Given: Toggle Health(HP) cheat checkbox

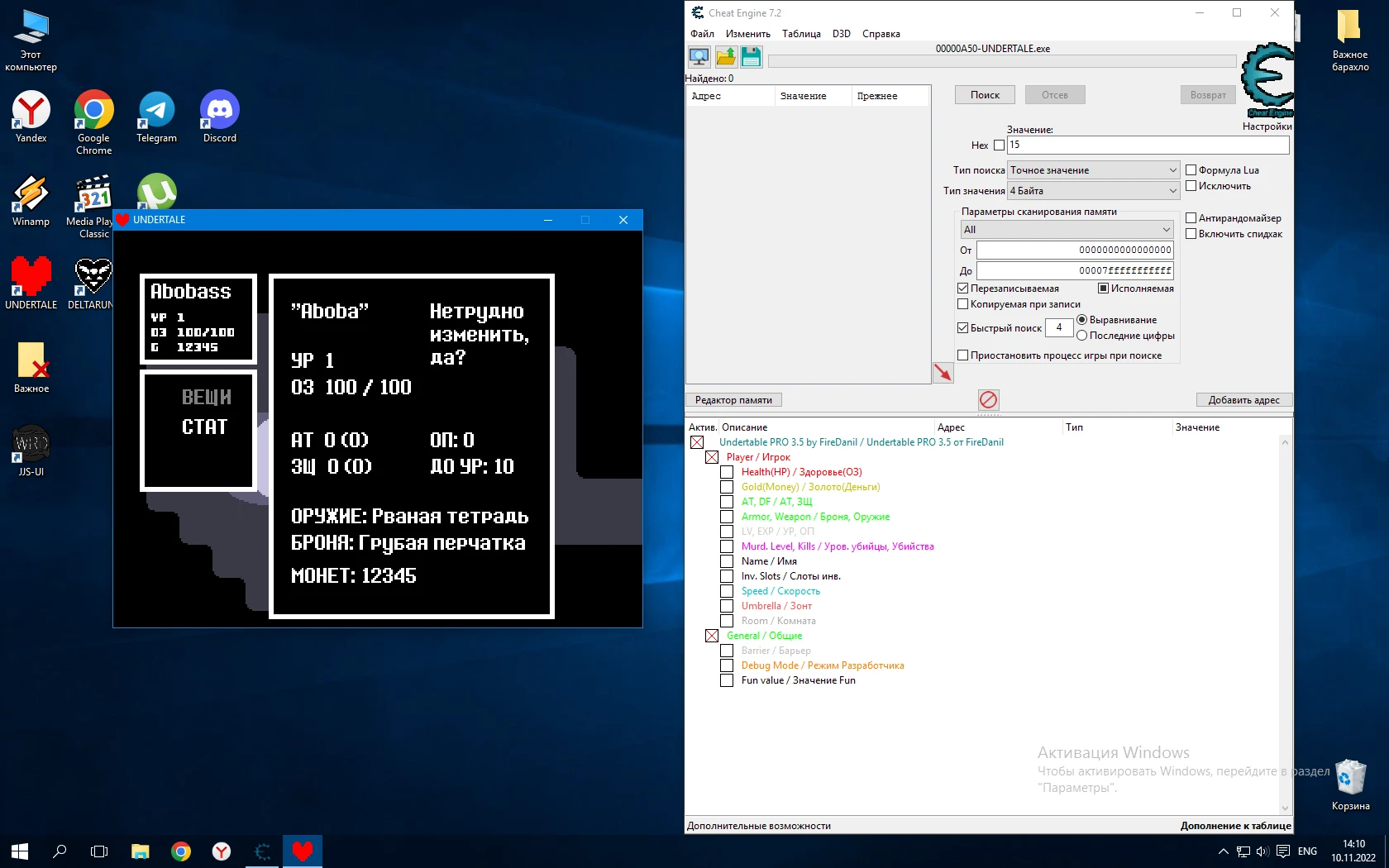Looking at the screenshot, I should click(x=727, y=472).
